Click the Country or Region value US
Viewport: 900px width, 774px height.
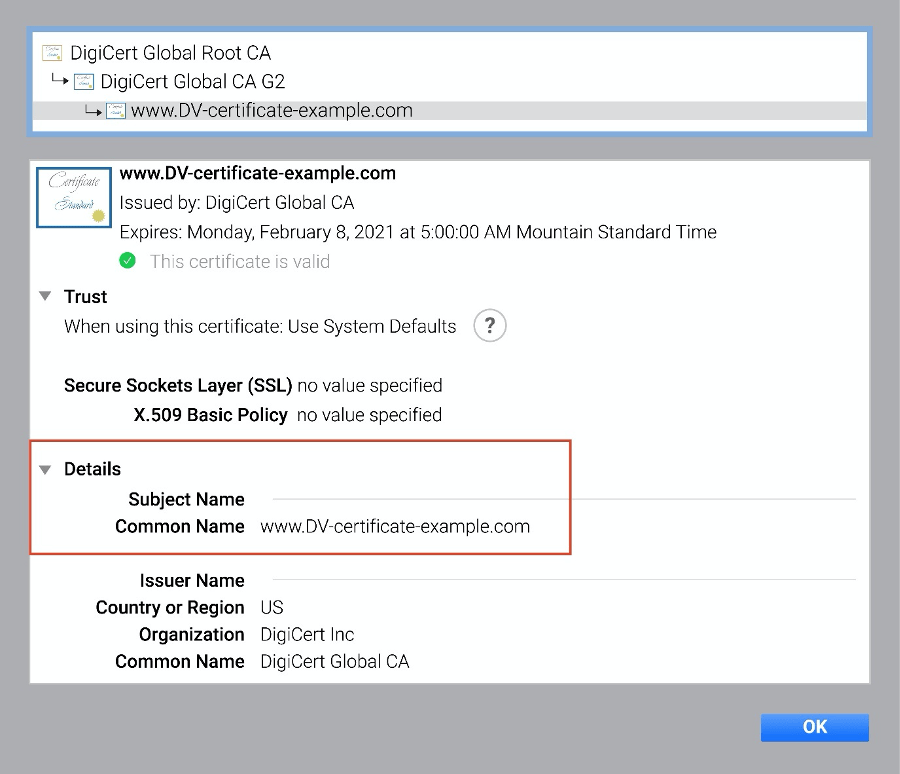[x=271, y=607]
